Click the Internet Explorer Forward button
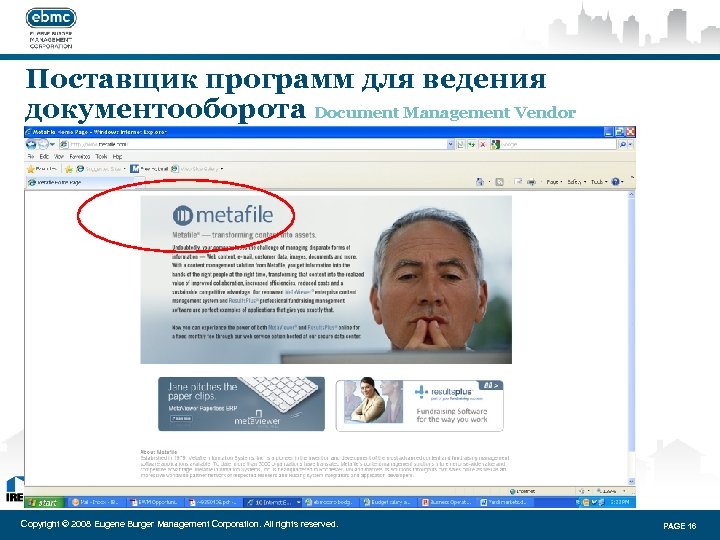The width and height of the screenshot is (720, 540). [x=43, y=144]
